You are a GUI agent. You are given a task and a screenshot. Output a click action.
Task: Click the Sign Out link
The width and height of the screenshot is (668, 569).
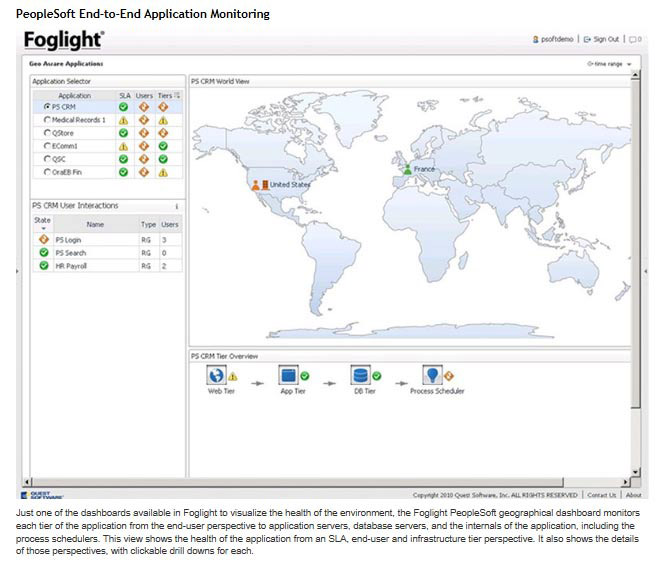(x=606, y=39)
